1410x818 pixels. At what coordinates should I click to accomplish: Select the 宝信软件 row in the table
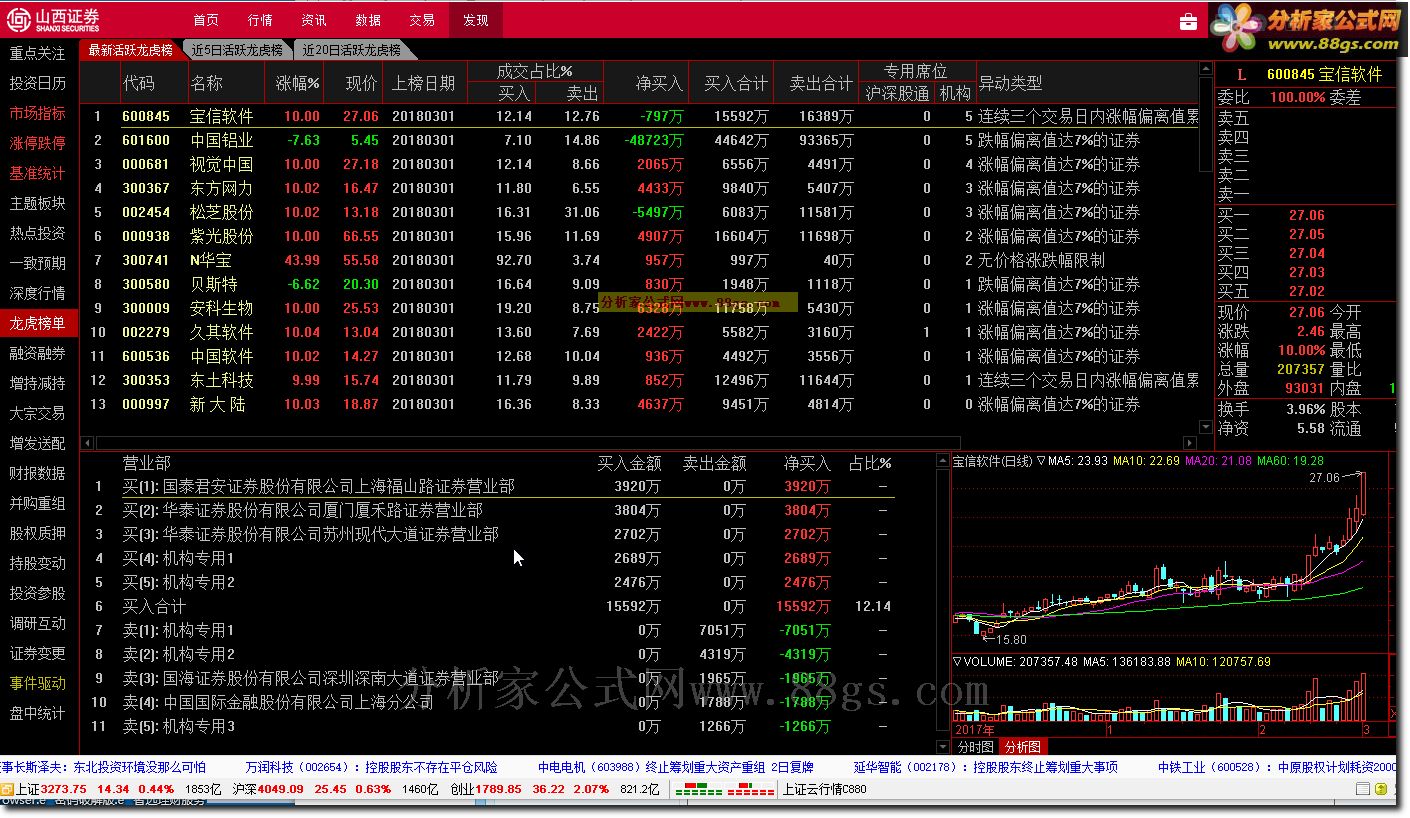pos(640,116)
